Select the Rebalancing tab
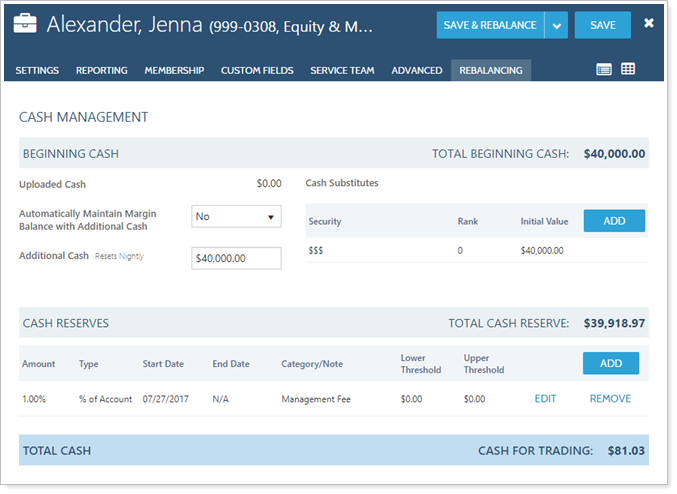Screen dimensions: 677x494 coord(491,71)
